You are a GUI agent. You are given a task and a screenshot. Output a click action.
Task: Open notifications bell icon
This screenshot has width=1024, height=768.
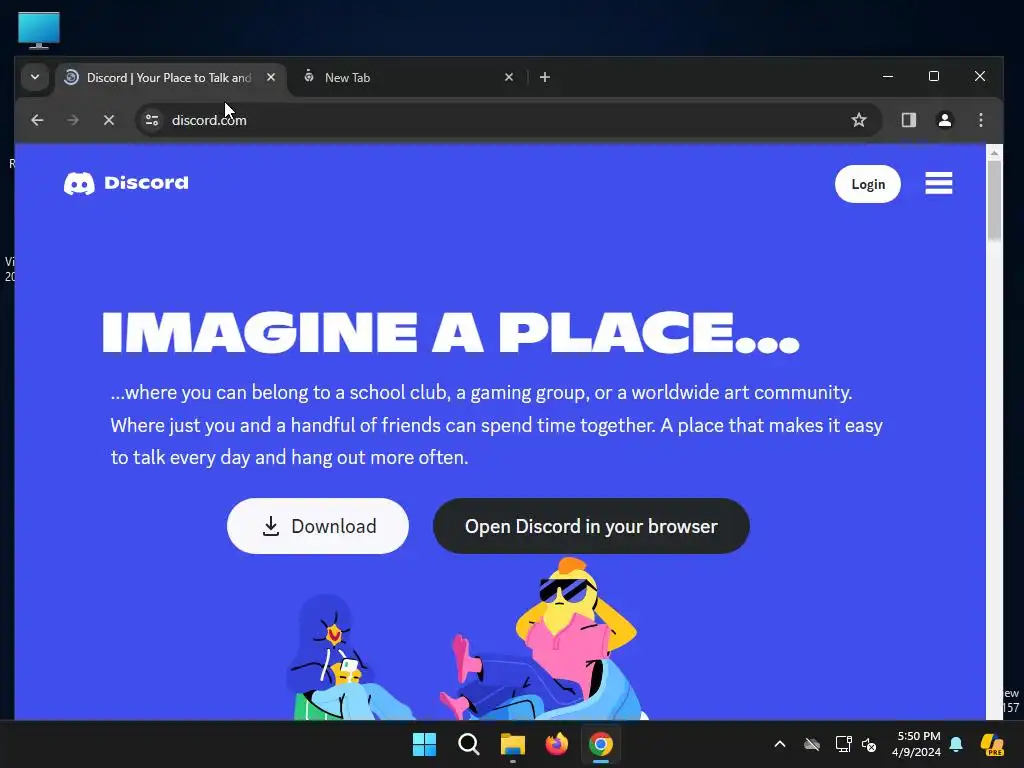point(956,744)
